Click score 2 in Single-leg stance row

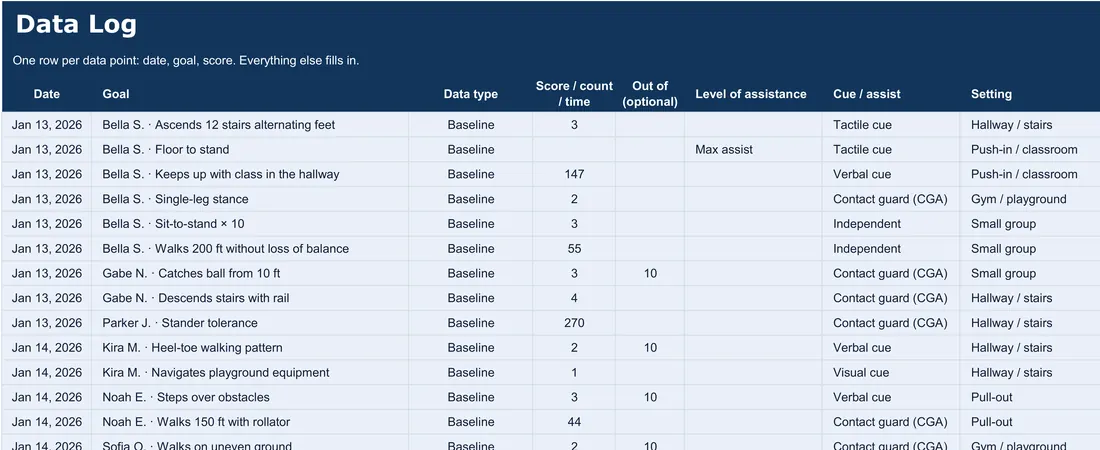tap(574, 199)
